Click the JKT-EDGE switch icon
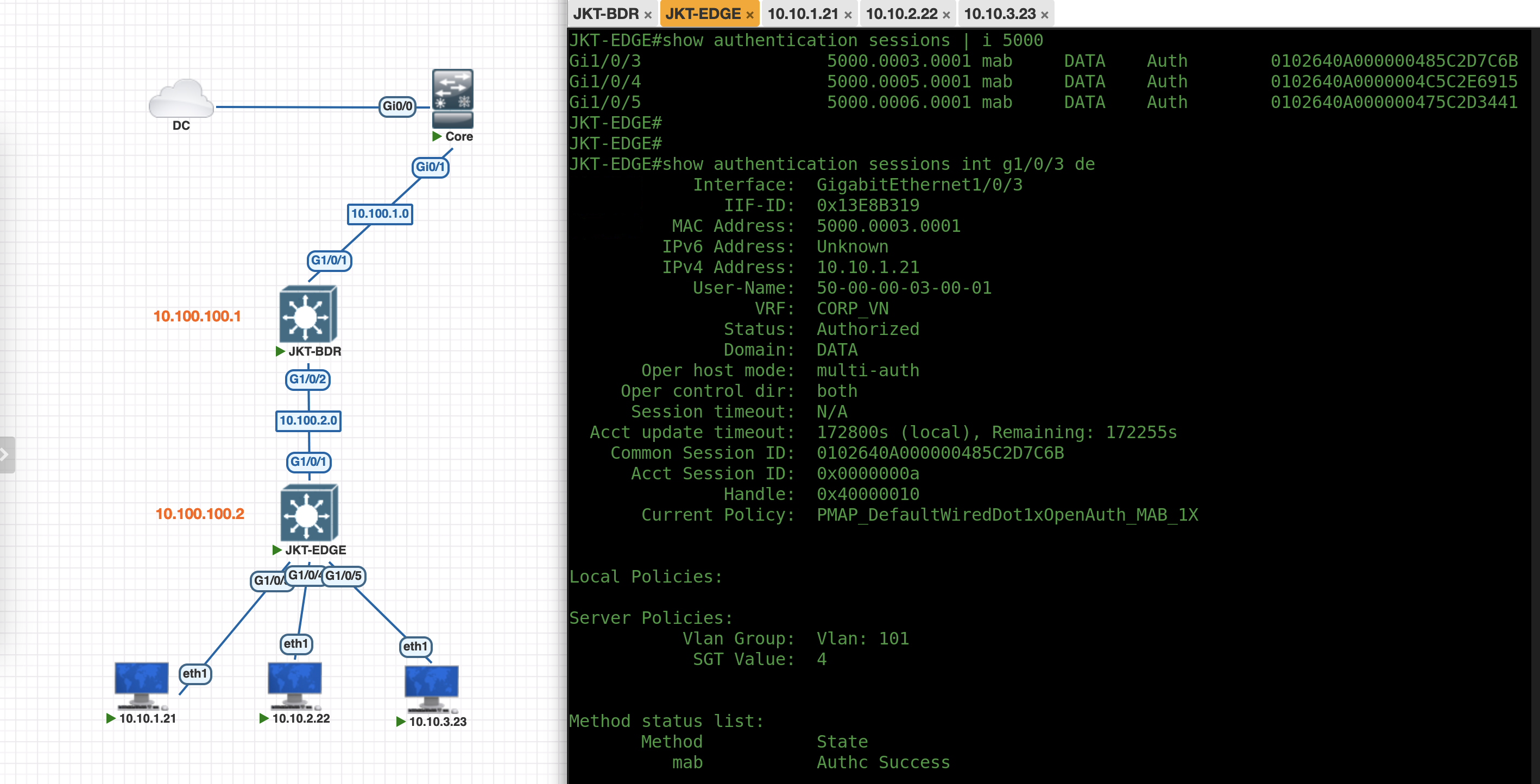 pos(308,513)
